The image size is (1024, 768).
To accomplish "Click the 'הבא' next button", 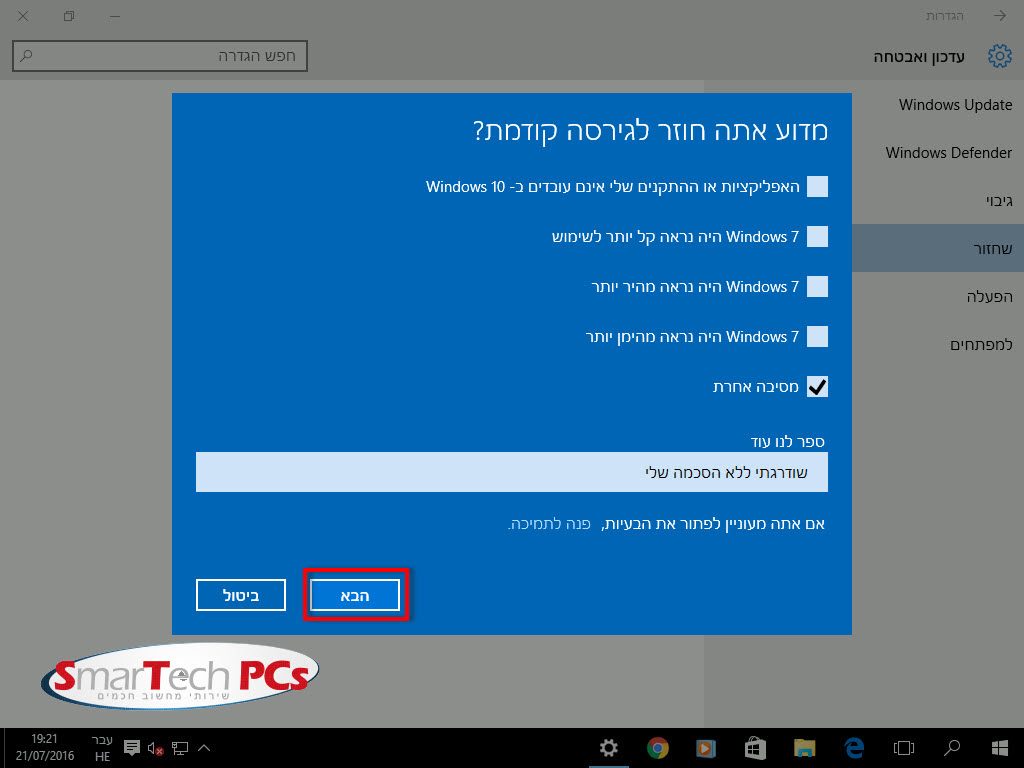I will coord(355,595).
